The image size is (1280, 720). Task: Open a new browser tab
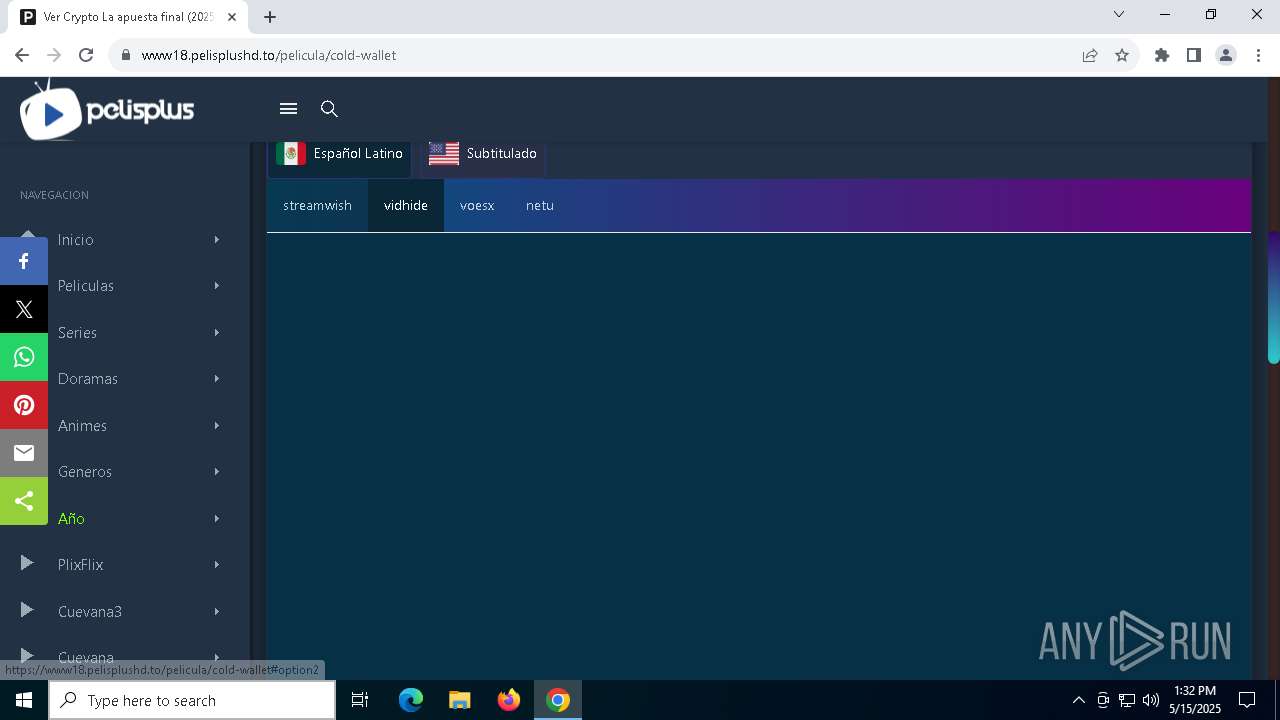coord(270,16)
